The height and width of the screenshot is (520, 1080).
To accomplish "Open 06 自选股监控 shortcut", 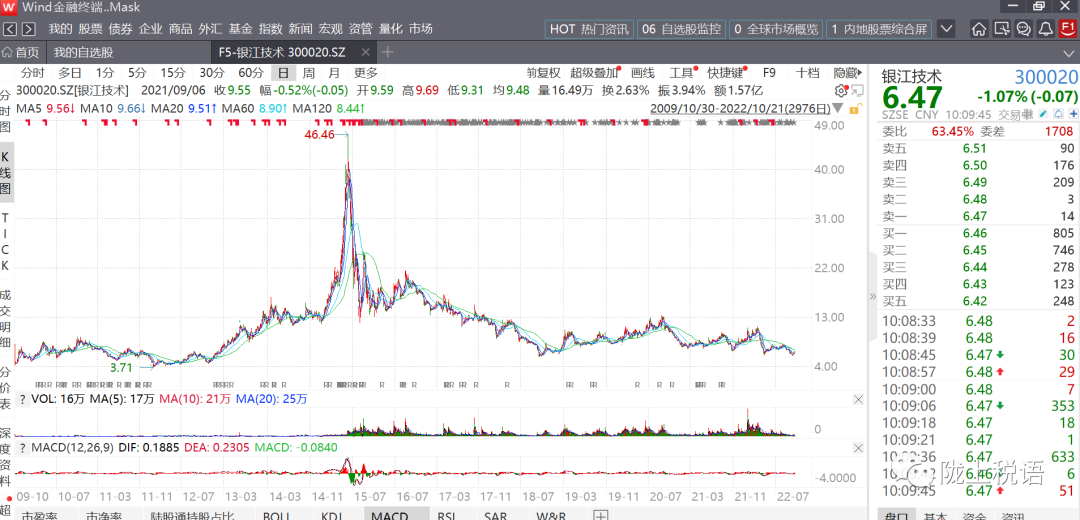I will click(682, 29).
